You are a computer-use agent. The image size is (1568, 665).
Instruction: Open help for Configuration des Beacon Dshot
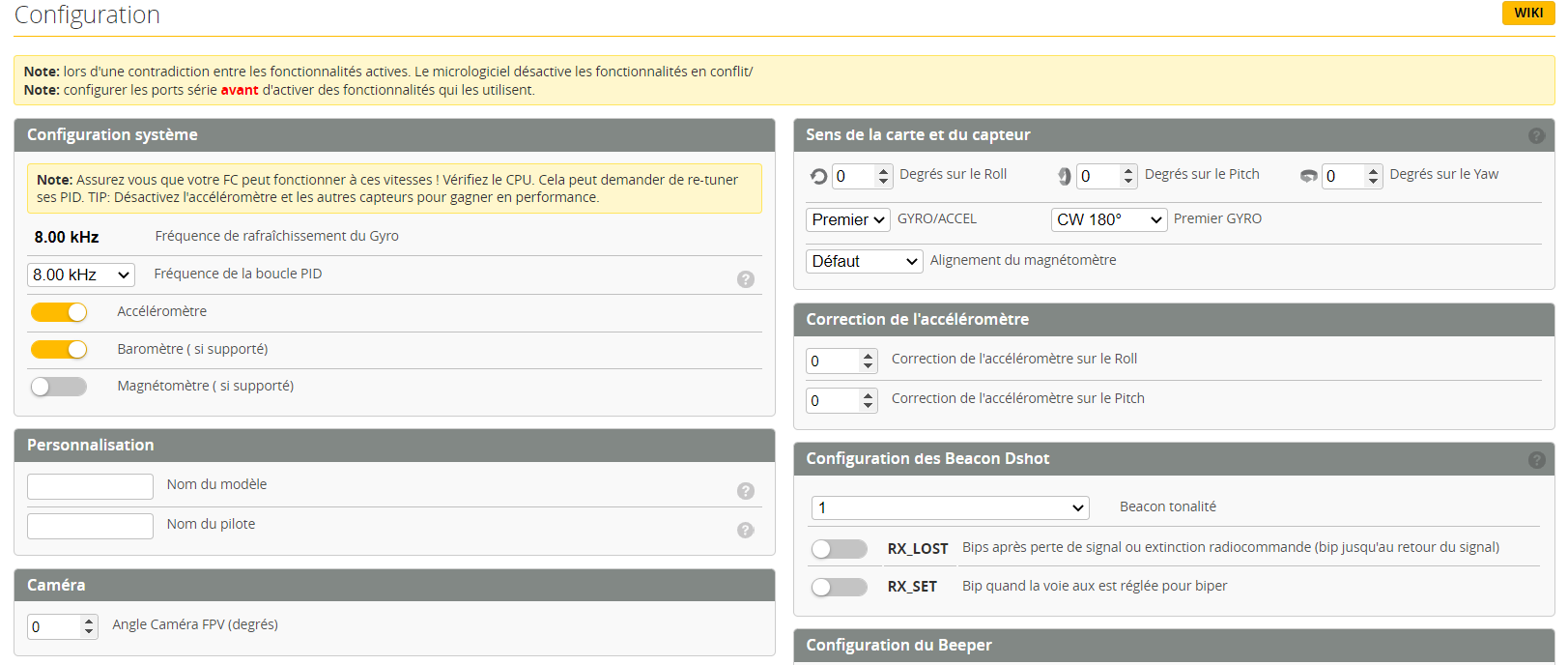coord(1536,460)
